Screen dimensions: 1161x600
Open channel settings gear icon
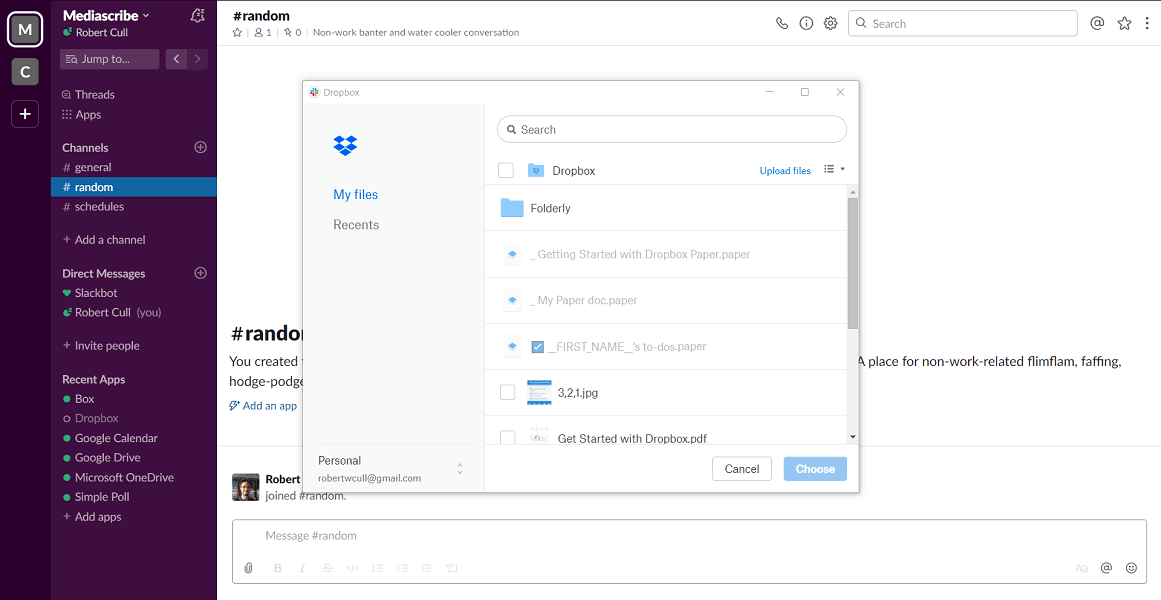pyautogui.click(x=831, y=23)
